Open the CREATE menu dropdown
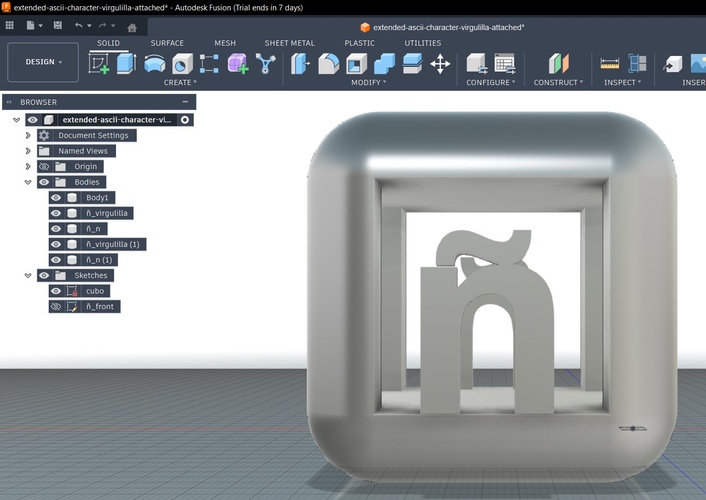706x500 pixels. coord(180,82)
